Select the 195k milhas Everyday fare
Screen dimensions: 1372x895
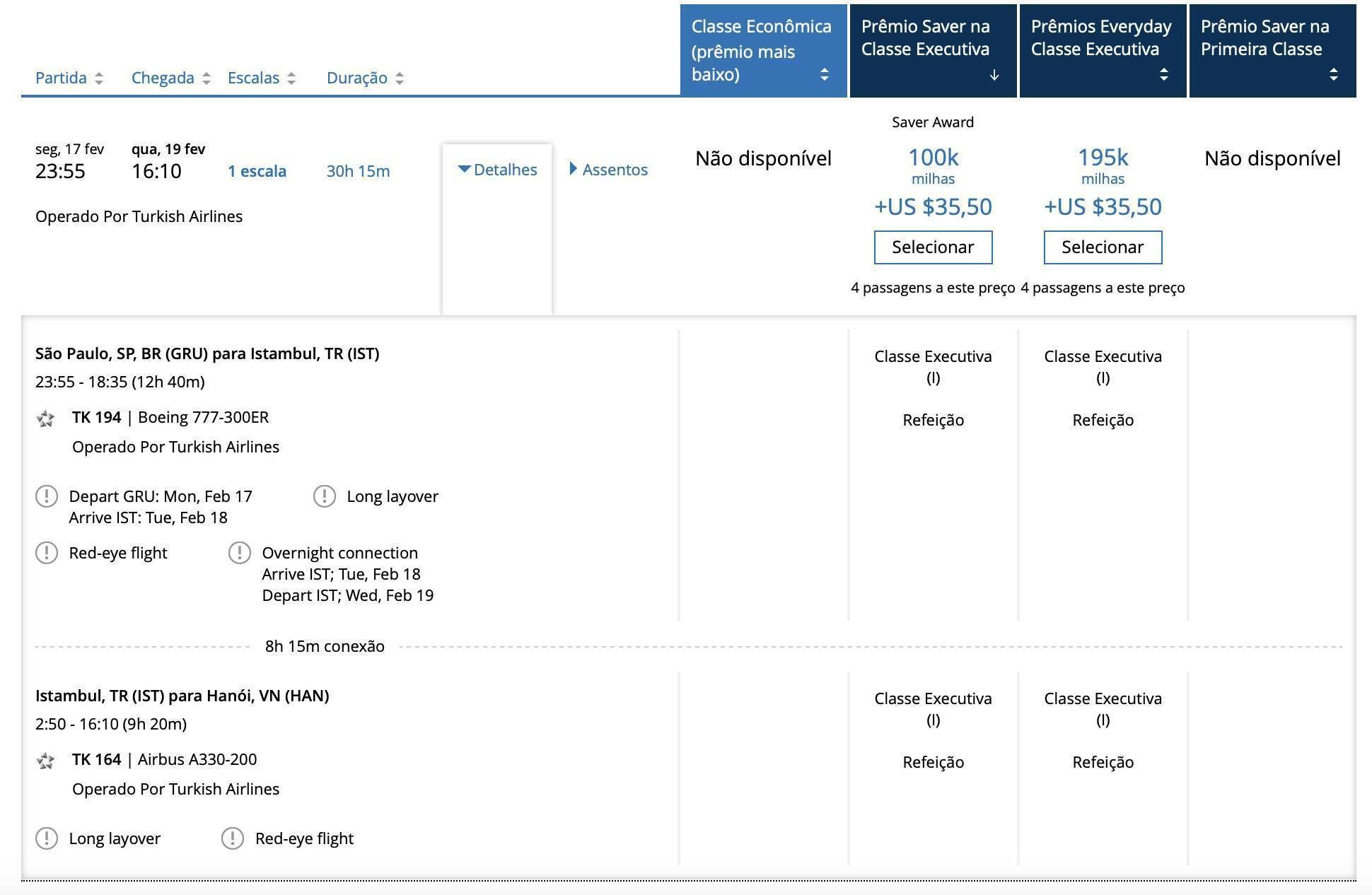point(1103,247)
